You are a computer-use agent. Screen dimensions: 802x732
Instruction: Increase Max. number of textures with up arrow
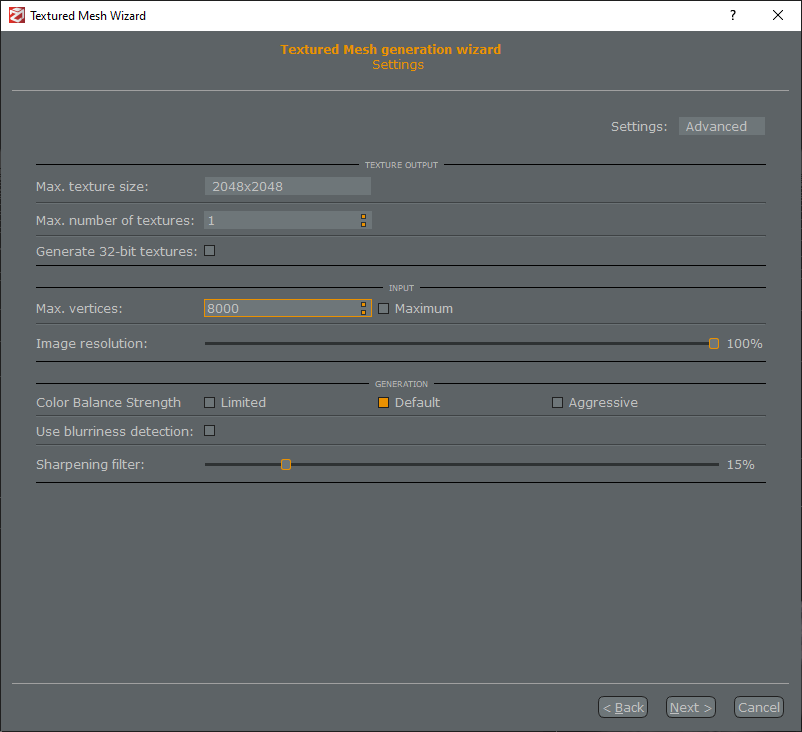(x=364, y=216)
